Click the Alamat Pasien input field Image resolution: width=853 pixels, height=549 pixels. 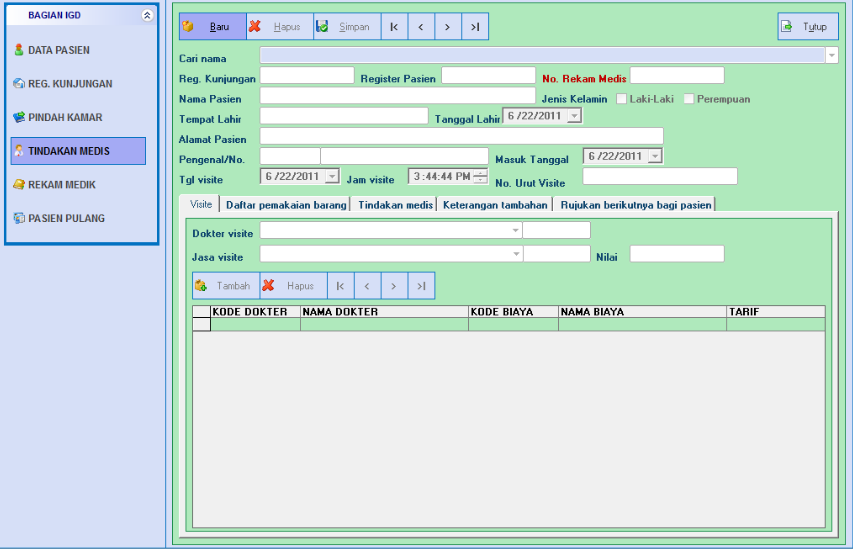[x=462, y=135]
